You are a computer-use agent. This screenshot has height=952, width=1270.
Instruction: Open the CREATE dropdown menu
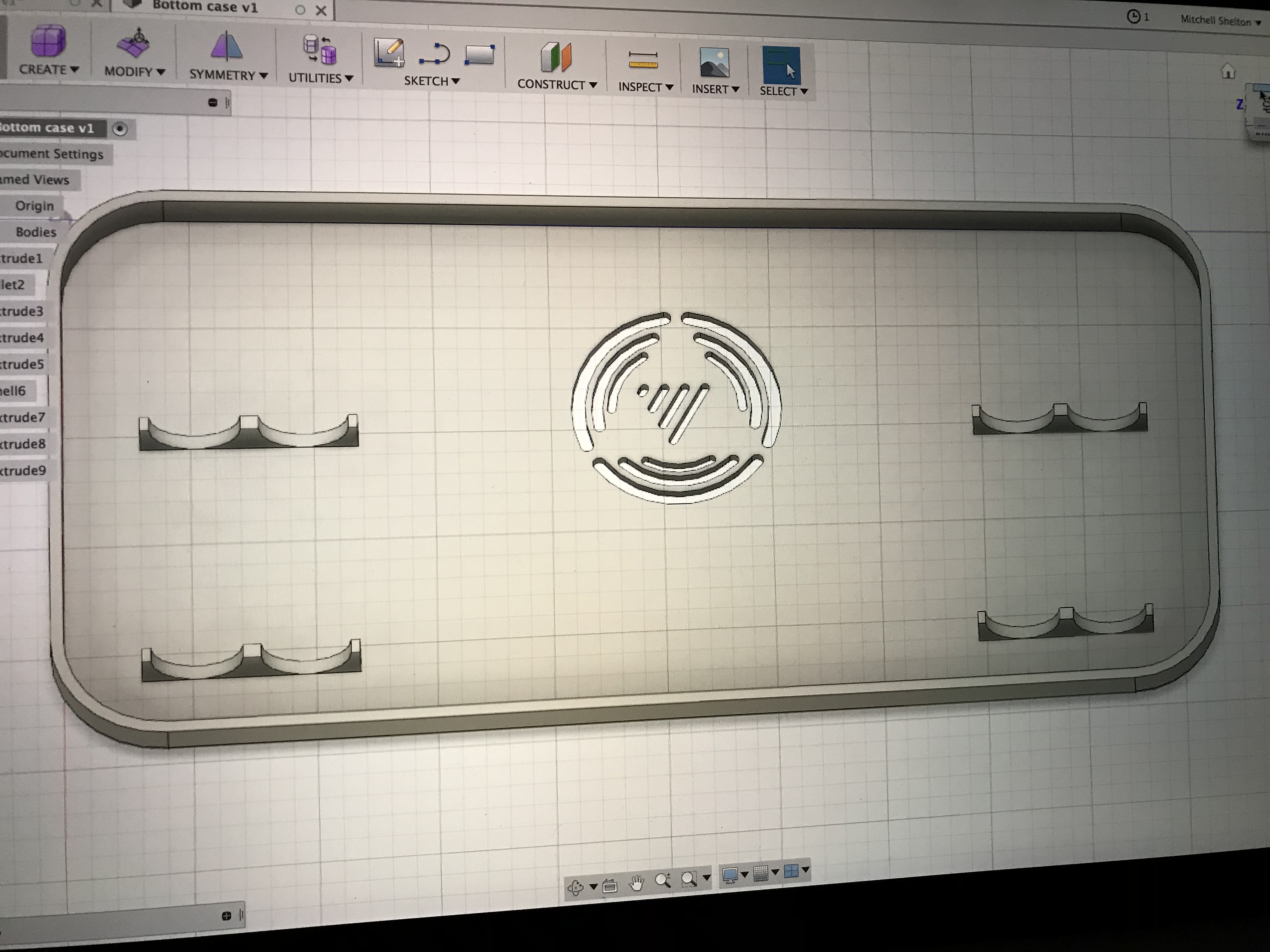click(x=49, y=70)
